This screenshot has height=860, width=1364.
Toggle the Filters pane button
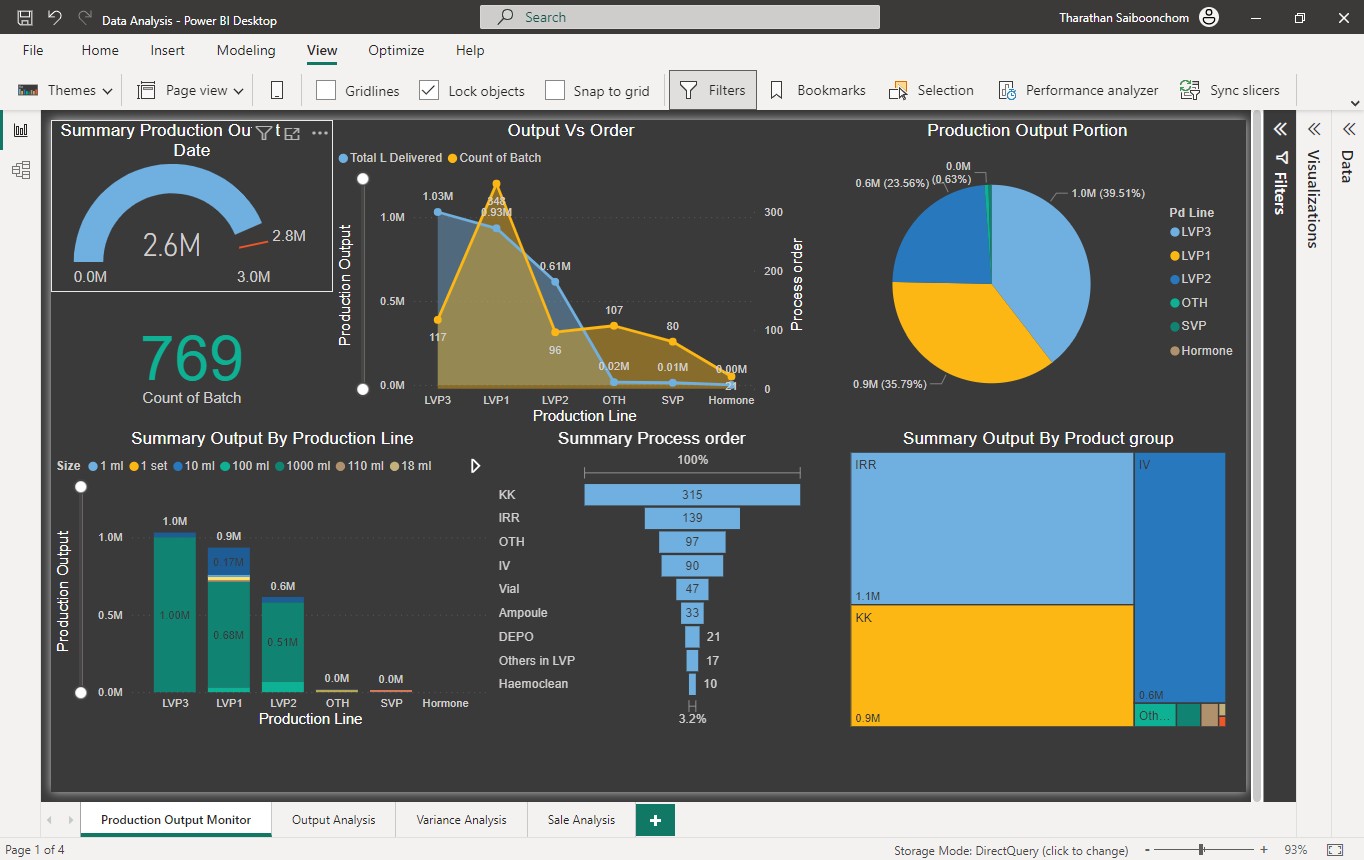pyautogui.click(x=713, y=90)
